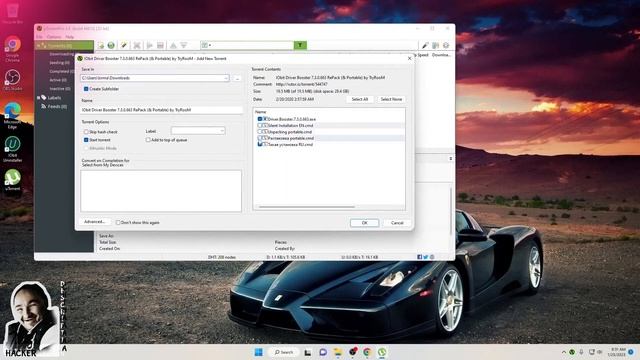Click the OK button
Viewport: 640px width, 360px height.
click(x=364, y=223)
